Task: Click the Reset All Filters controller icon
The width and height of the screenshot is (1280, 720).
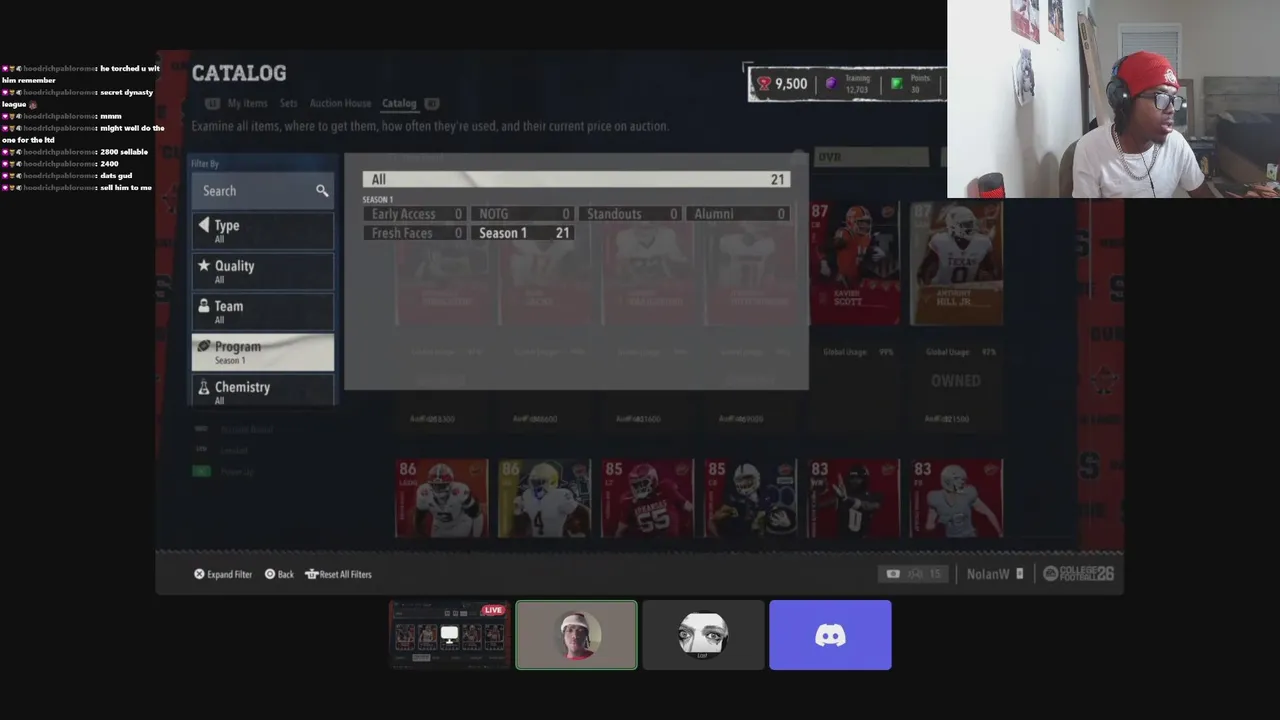Action: tap(311, 574)
